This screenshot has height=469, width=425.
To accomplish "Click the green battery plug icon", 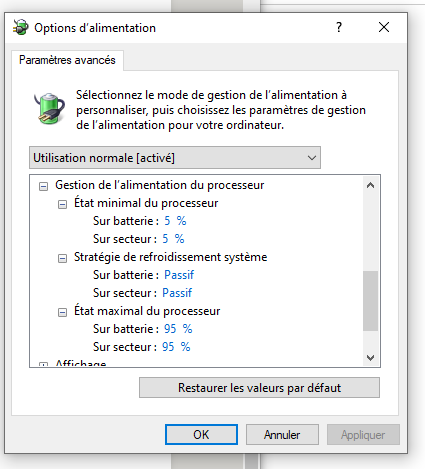I will tap(49, 108).
